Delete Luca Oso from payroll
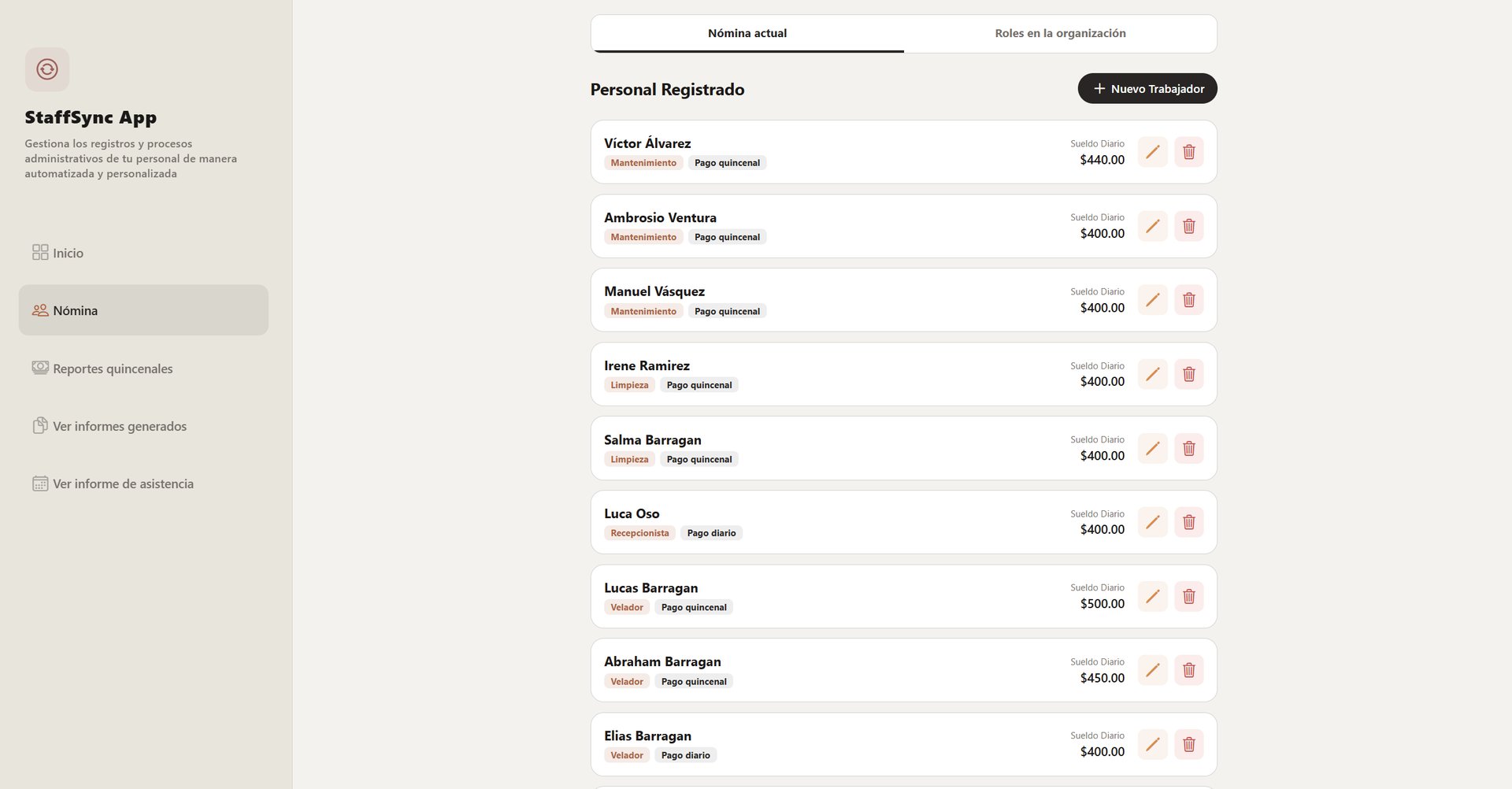Viewport: 1512px width, 789px height. [1188, 522]
